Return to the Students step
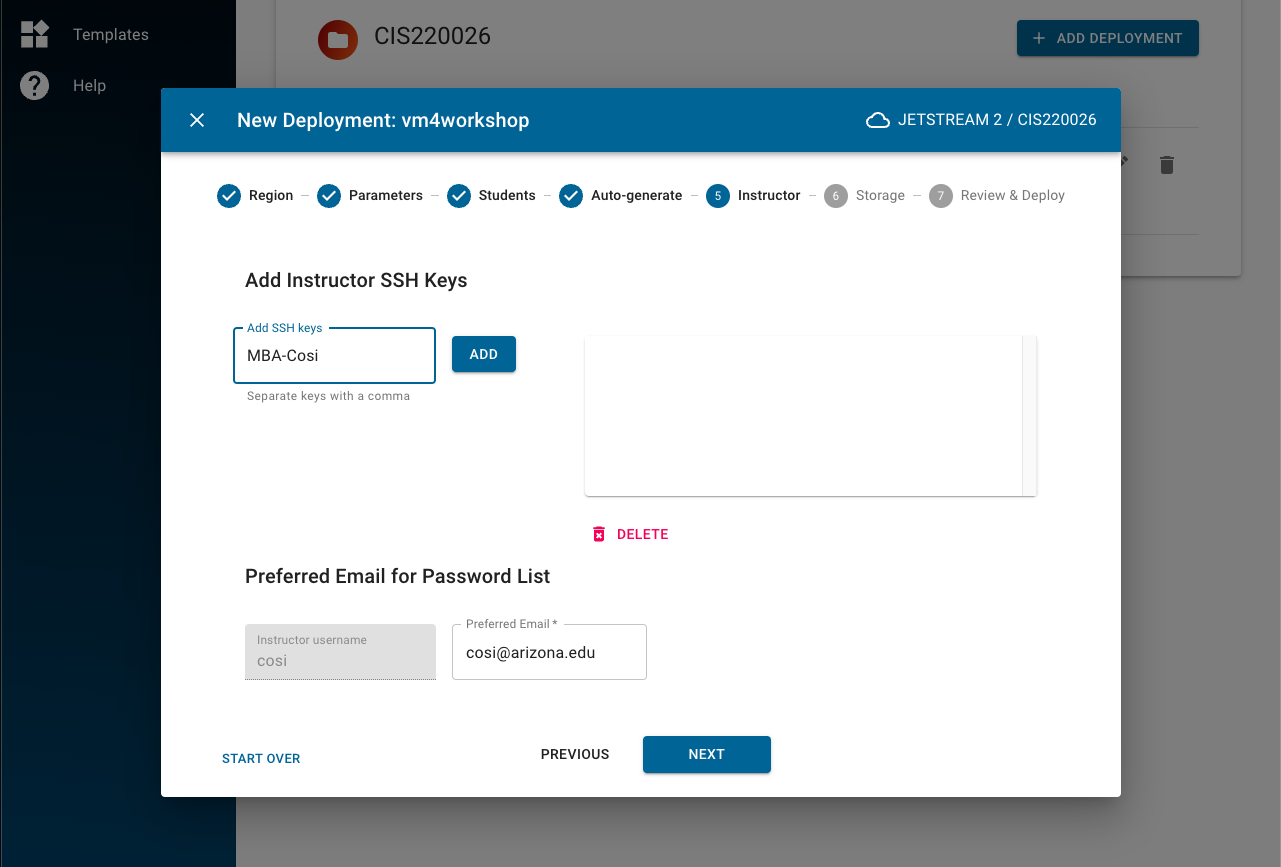The height and width of the screenshot is (867, 1281). (x=459, y=196)
